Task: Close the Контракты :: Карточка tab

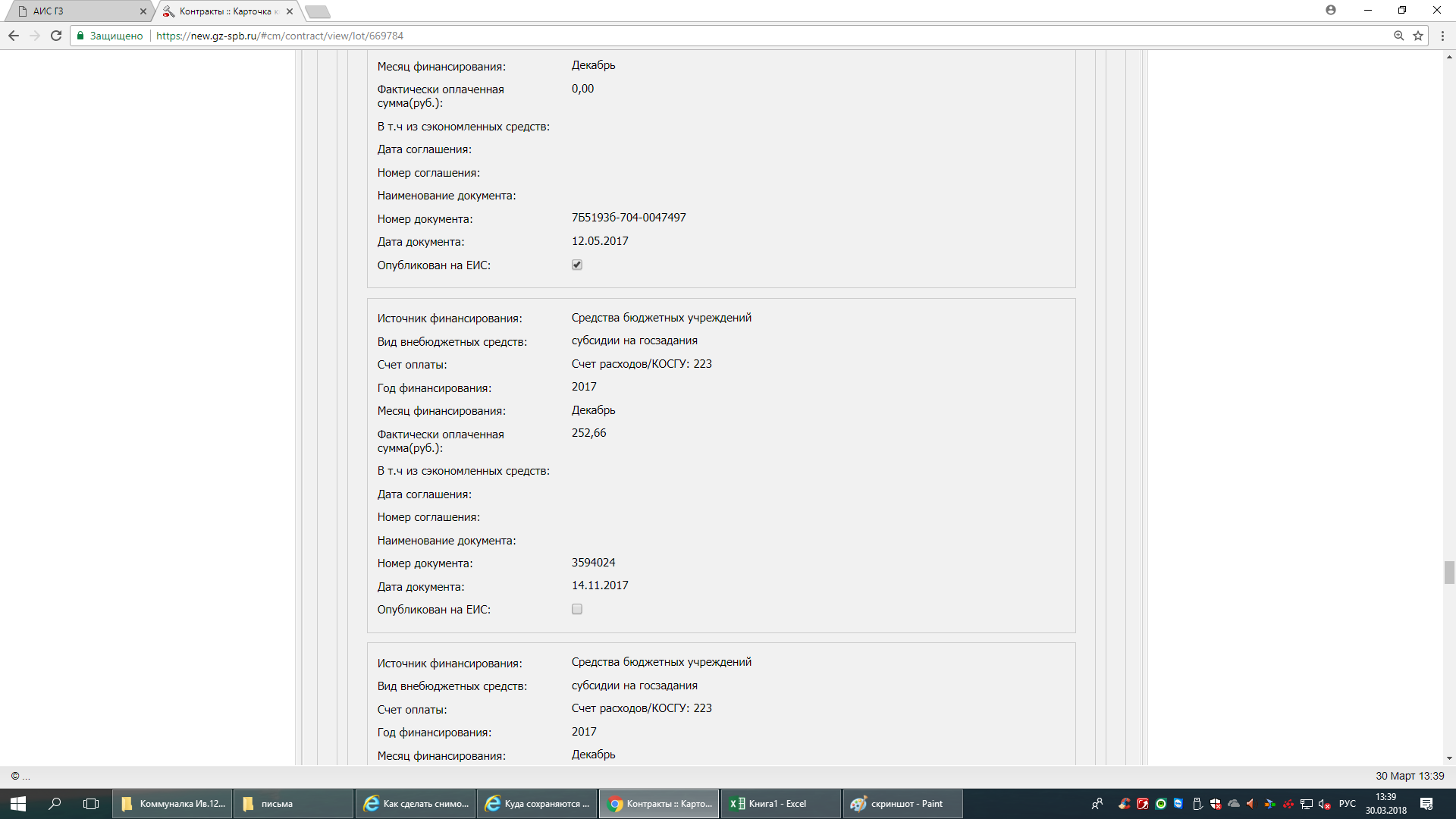Action: (x=290, y=11)
